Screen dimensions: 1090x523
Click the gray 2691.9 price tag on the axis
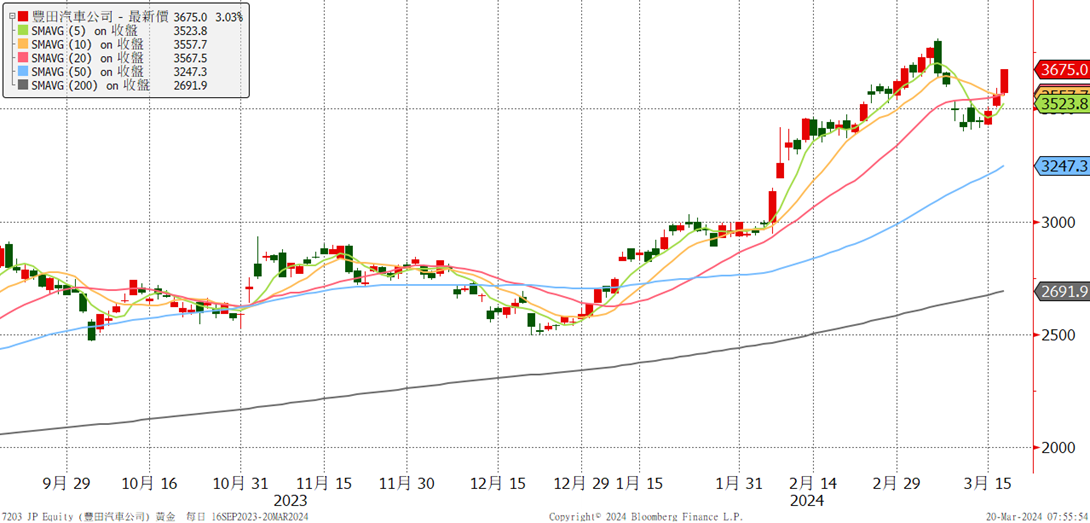(x=1062, y=292)
